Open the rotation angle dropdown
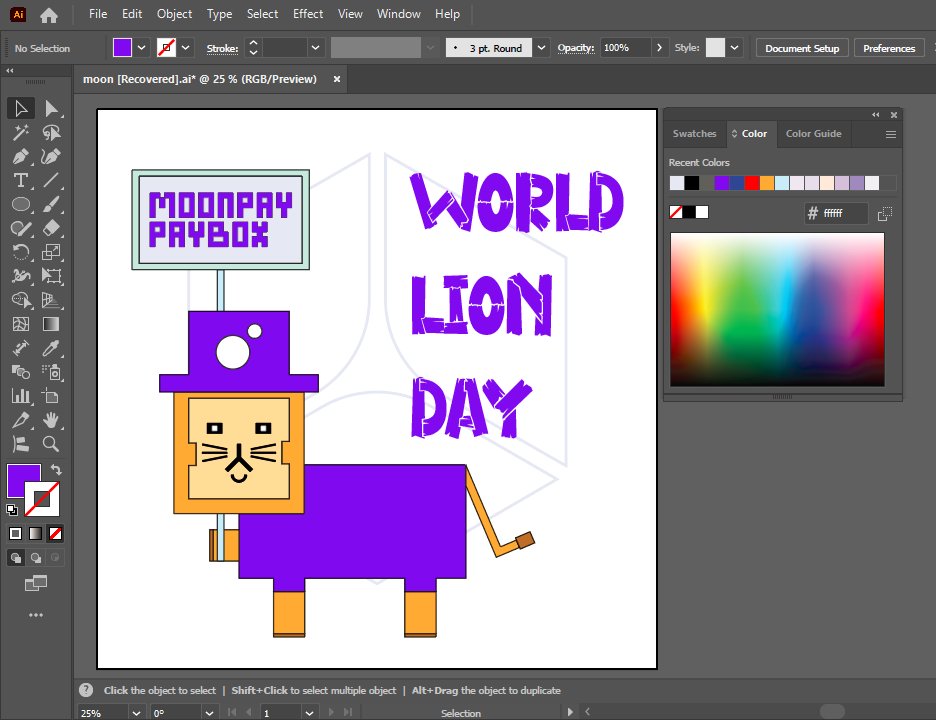936x720 pixels. pyautogui.click(x=209, y=713)
